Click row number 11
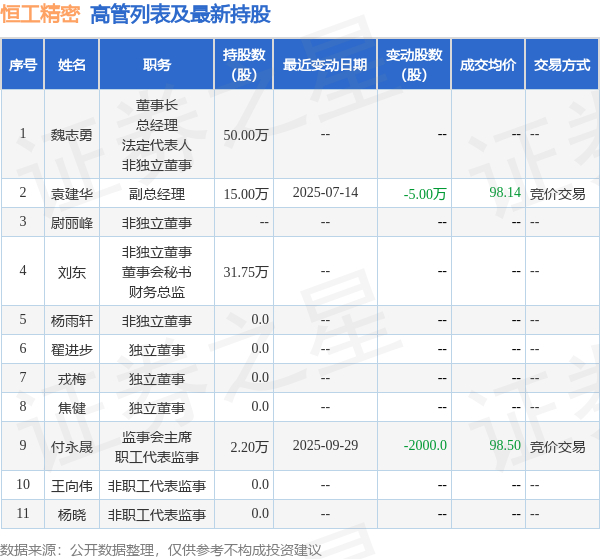Image resolution: width=600 pixels, height=559 pixels. tap(23, 513)
